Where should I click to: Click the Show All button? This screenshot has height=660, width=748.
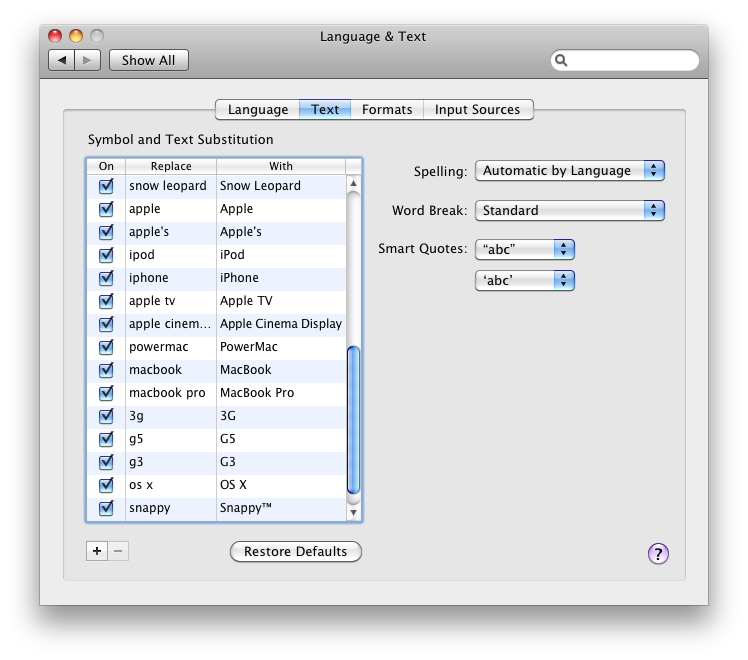pyautogui.click(x=148, y=60)
